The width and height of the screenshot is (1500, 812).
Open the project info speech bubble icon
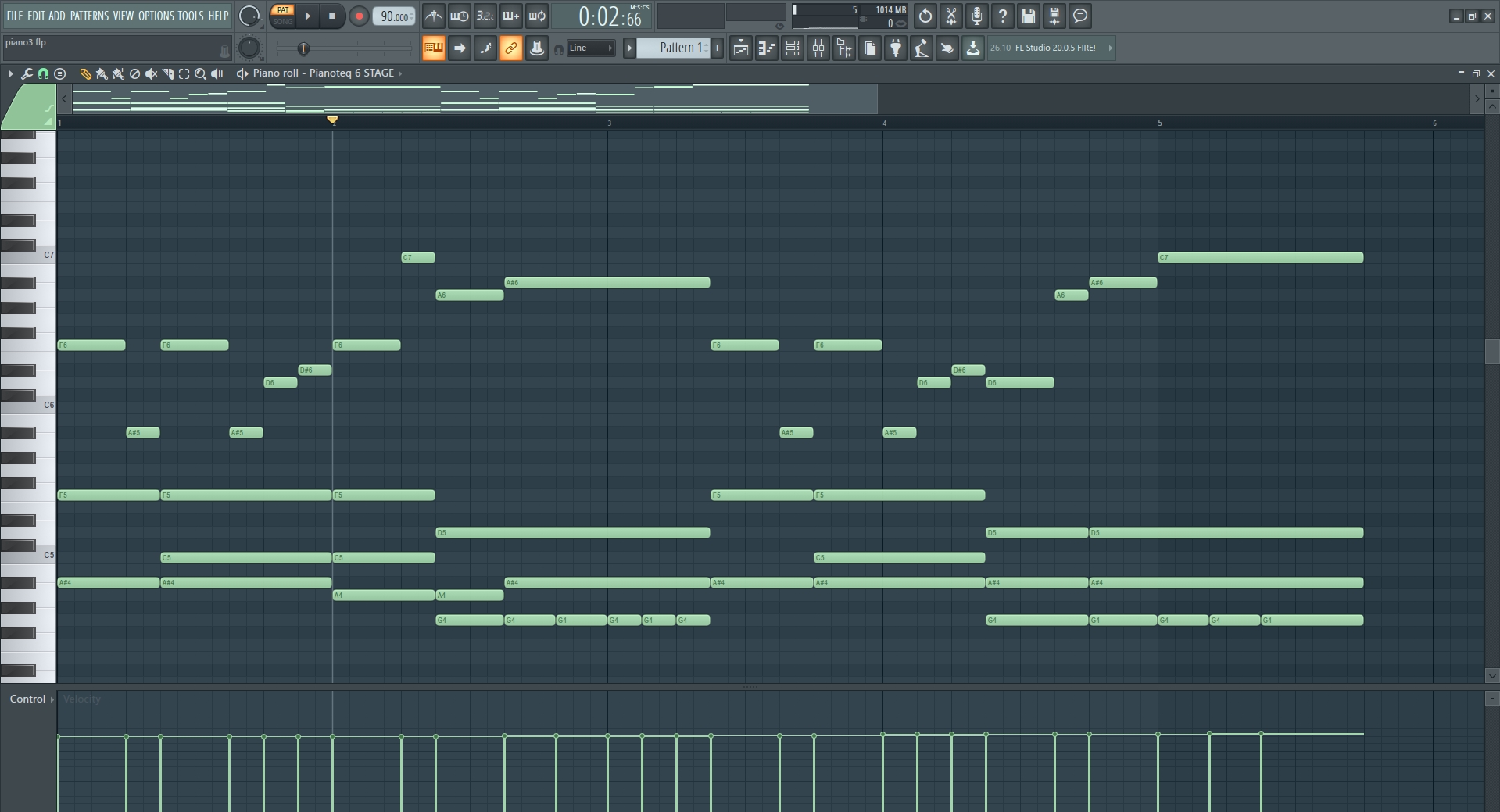pos(1080,16)
